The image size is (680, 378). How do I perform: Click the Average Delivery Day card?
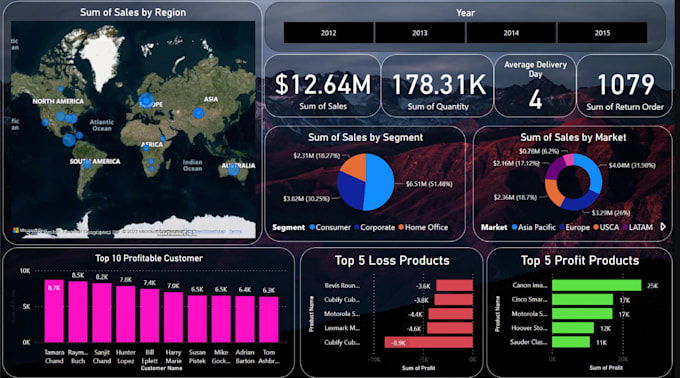pos(535,86)
